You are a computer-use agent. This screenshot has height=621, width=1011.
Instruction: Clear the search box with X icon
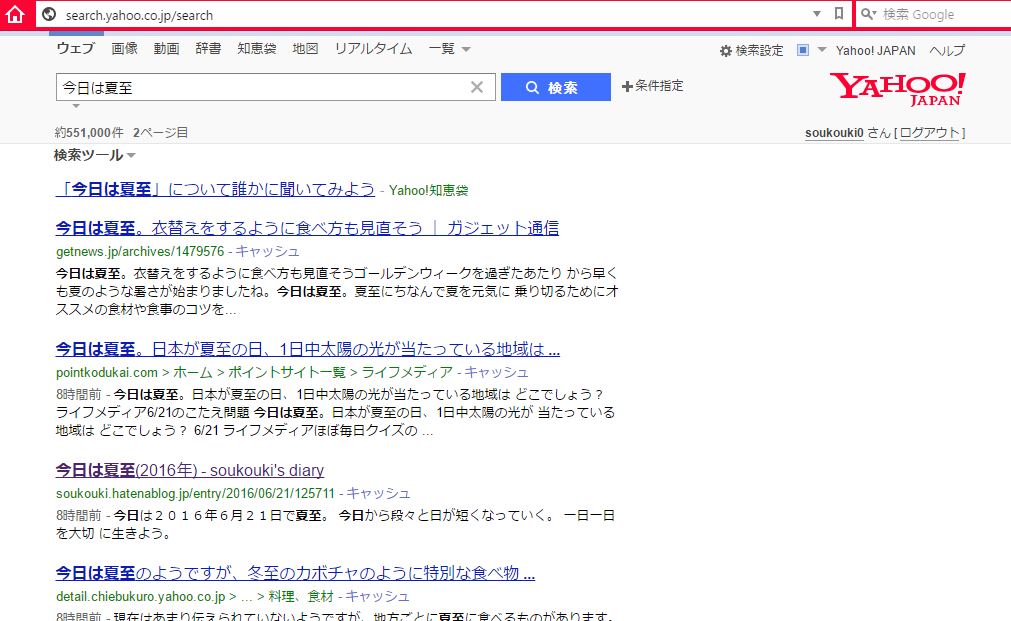(x=476, y=87)
